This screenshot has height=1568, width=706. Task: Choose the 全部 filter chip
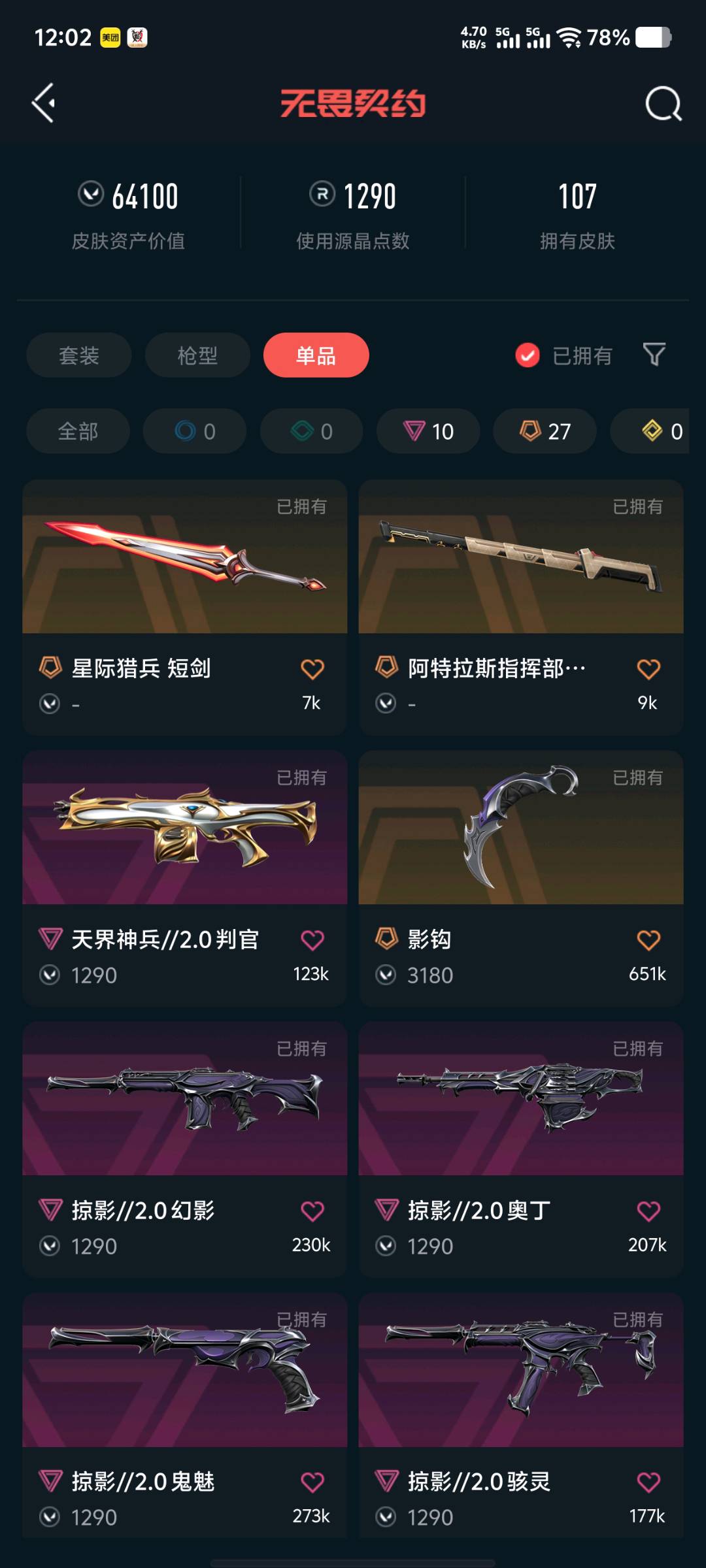point(78,431)
